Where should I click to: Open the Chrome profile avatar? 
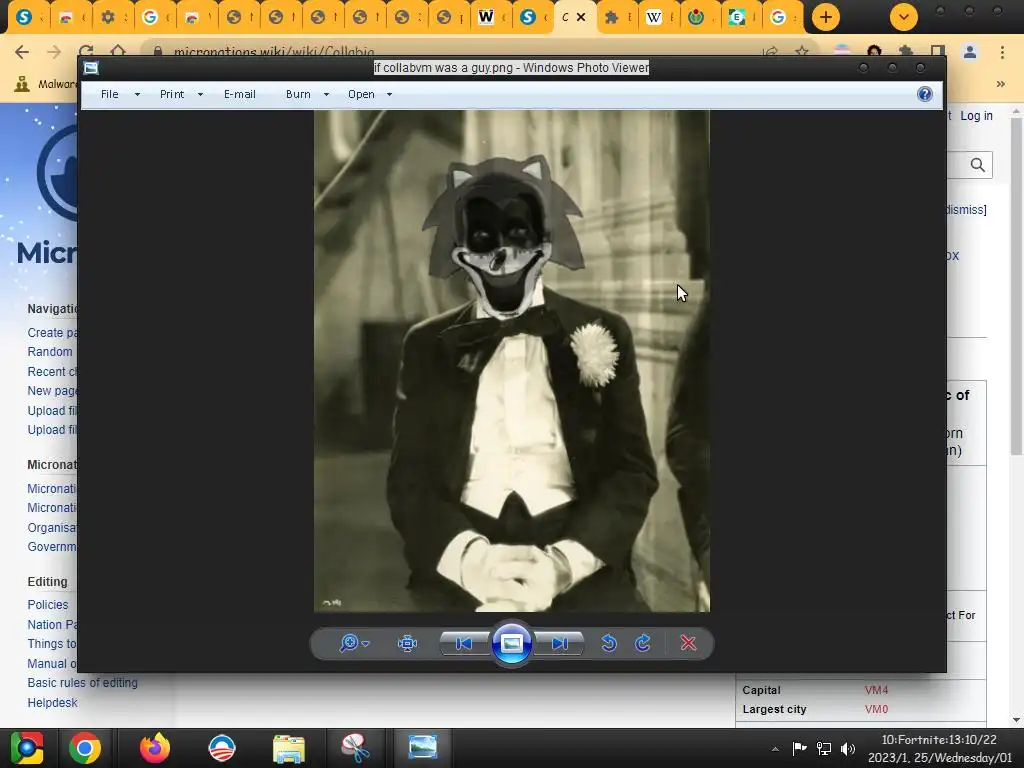click(970, 52)
